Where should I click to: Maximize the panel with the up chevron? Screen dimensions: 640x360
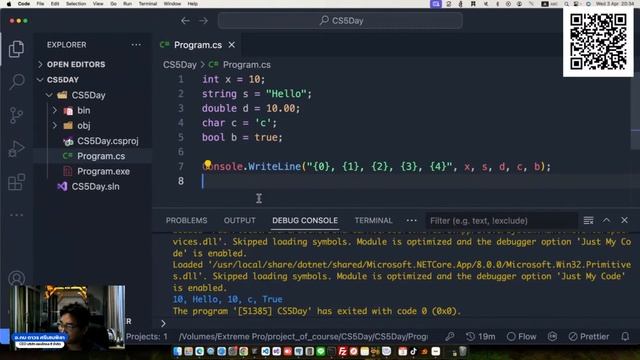pyautogui.click(x=607, y=220)
